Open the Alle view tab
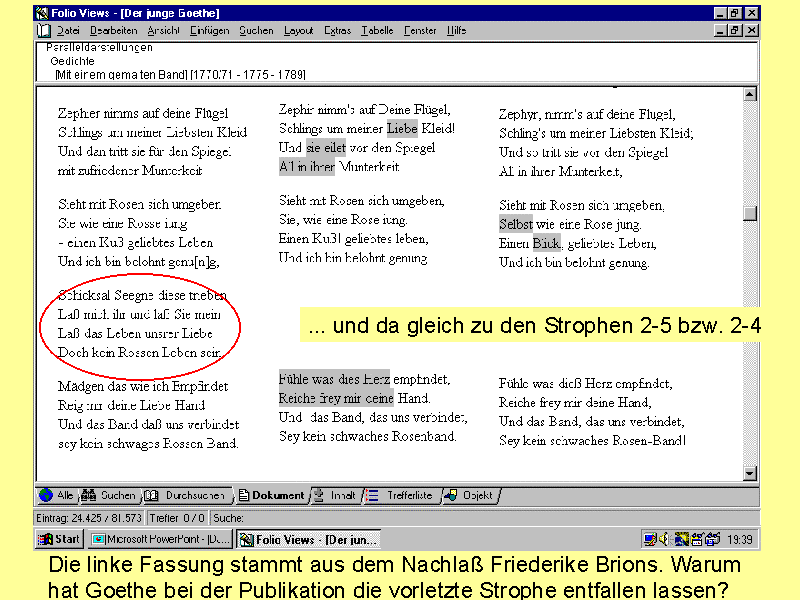This screenshot has width=800, height=600. (56, 495)
